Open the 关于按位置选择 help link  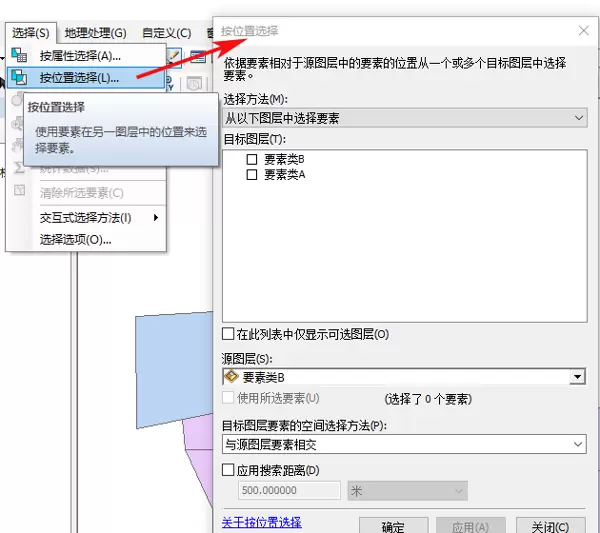(x=261, y=523)
